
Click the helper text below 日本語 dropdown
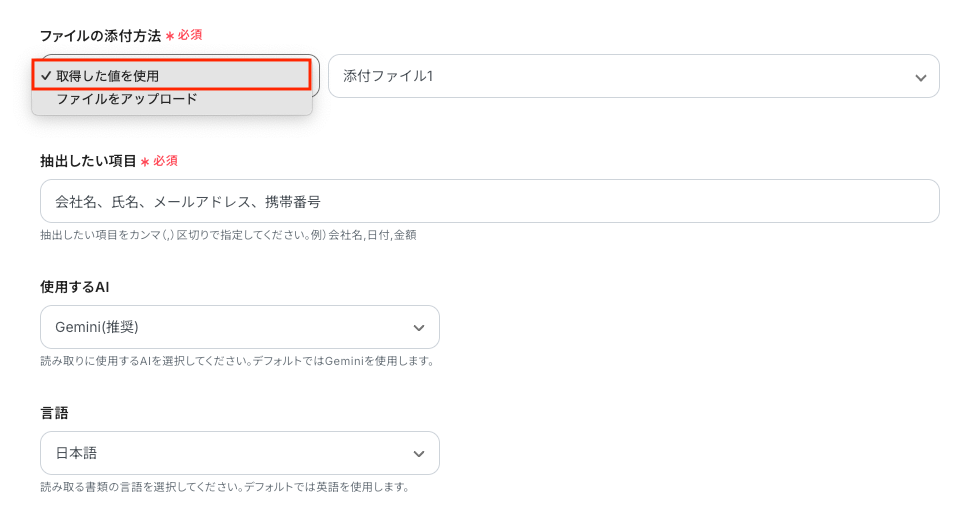click(x=225, y=487)
